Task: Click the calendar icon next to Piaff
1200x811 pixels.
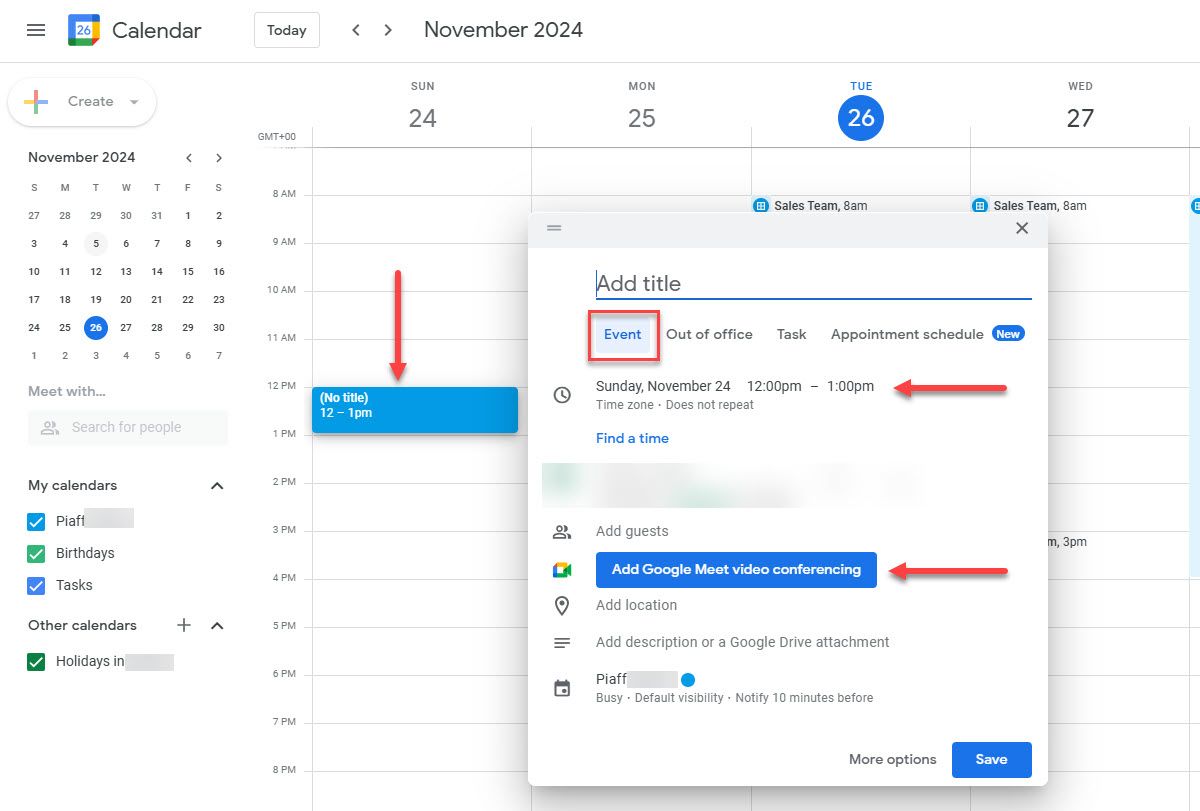Action: [x=561, y=688]
